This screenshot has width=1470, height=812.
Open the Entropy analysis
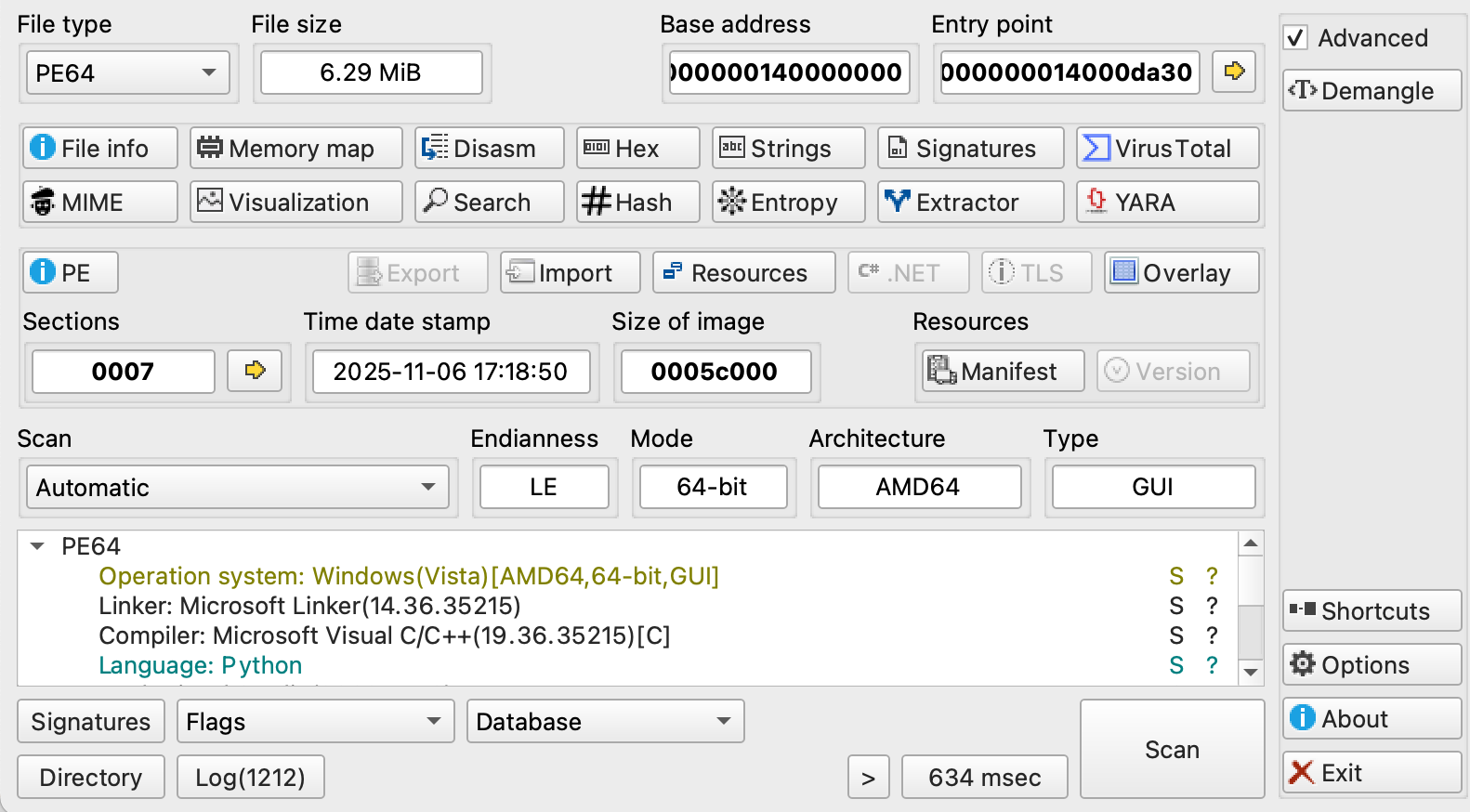(x=788, y=203)
